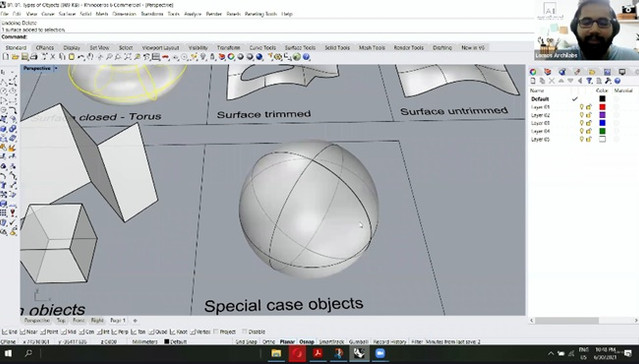Toggle SmartTrack in the status bar
This screenshot has height=364, width=639.
pyautogui.click(x=331, y=342)
